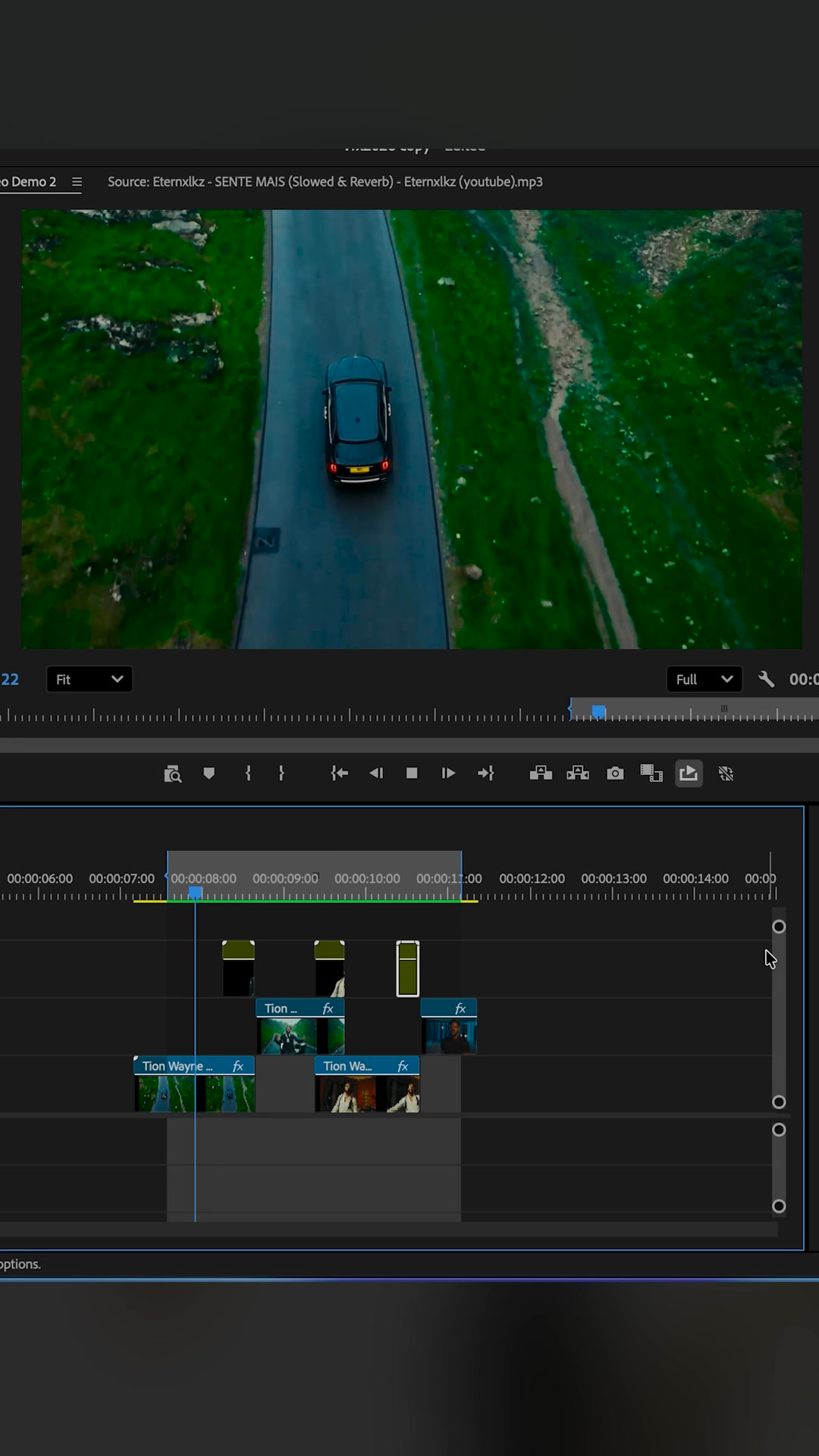
Task: Click the blue 22 timecode field
Action: point(10,679)
